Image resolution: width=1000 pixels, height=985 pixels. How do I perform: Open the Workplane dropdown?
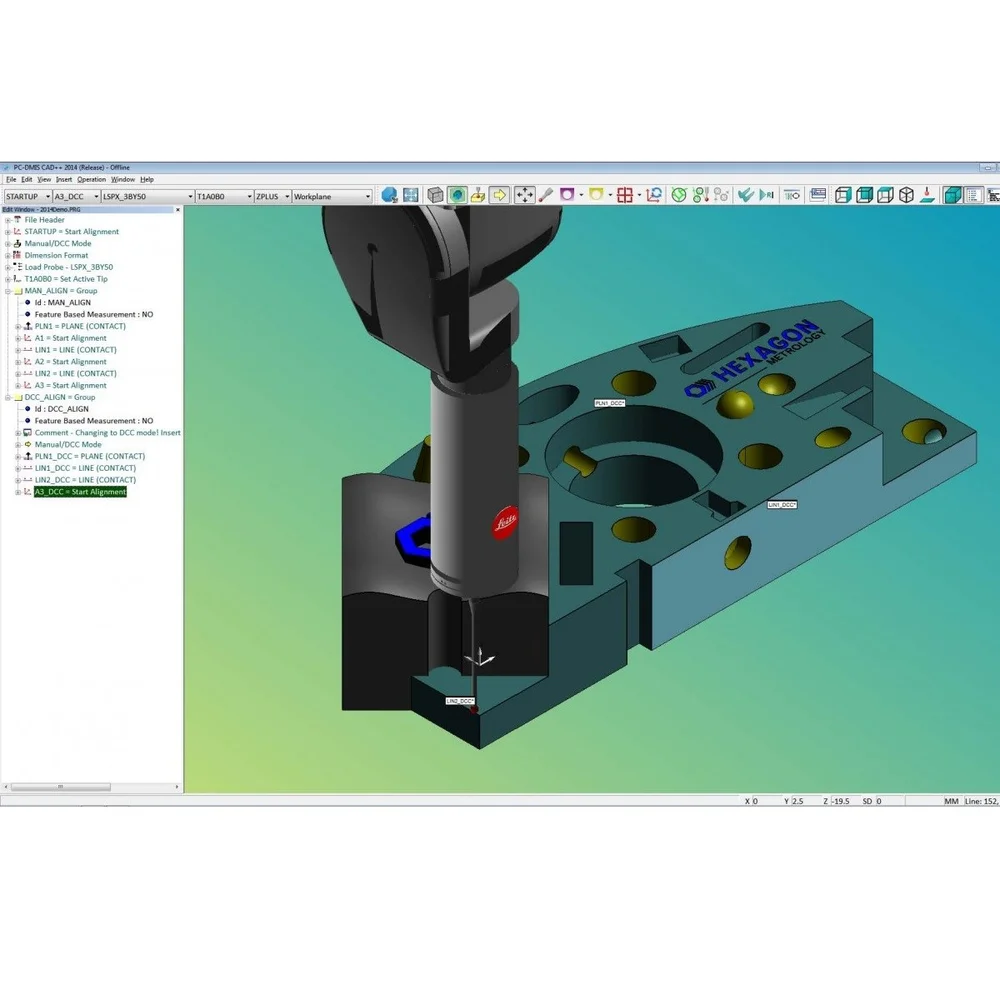click(x=368, y=196)
